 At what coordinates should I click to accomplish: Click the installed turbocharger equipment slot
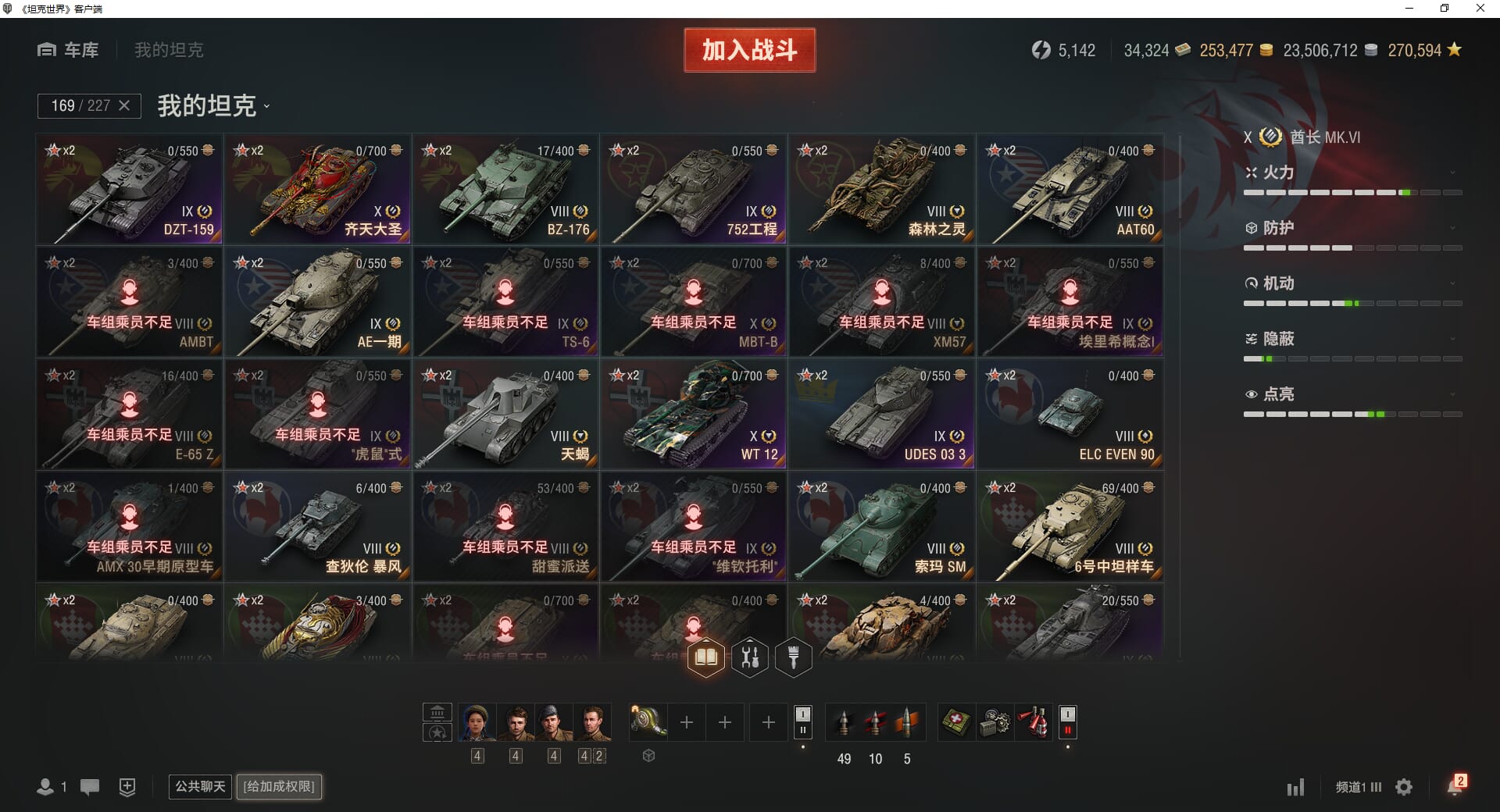648,722
